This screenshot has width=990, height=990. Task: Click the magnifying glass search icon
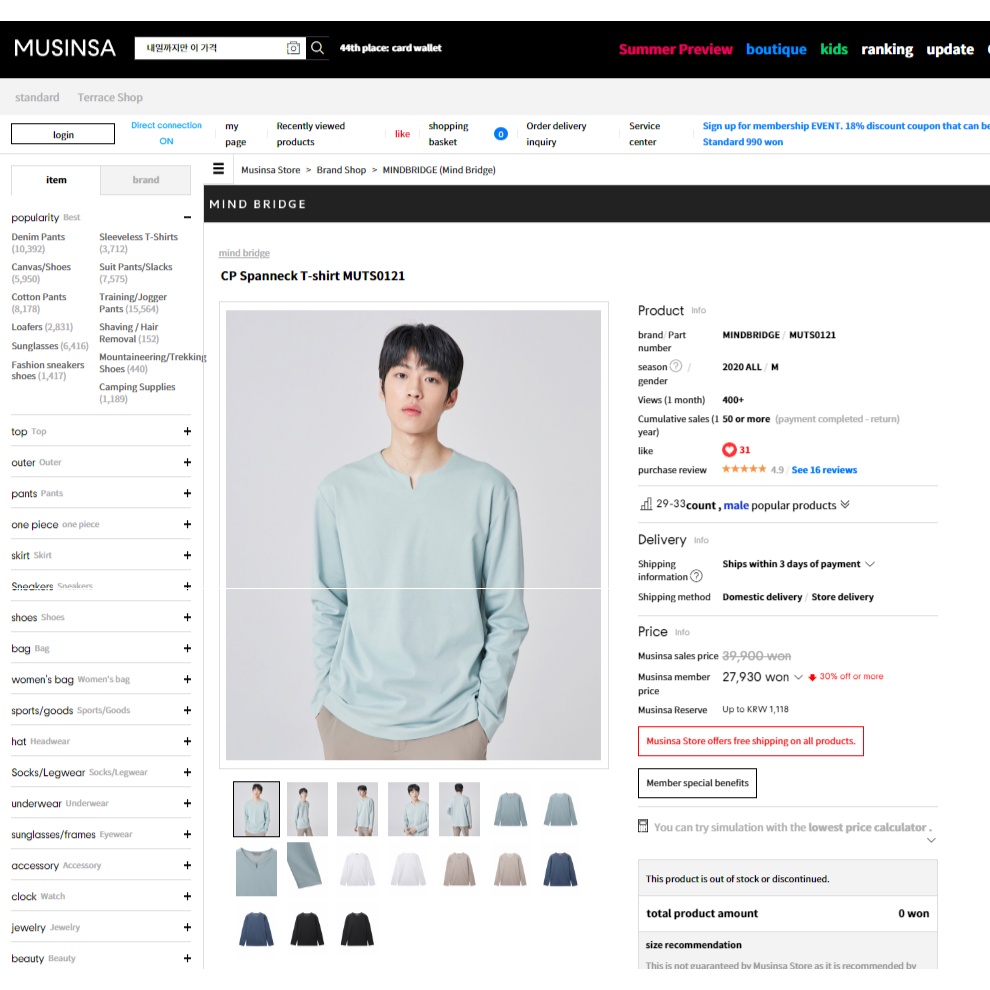[x=317, y=48]
